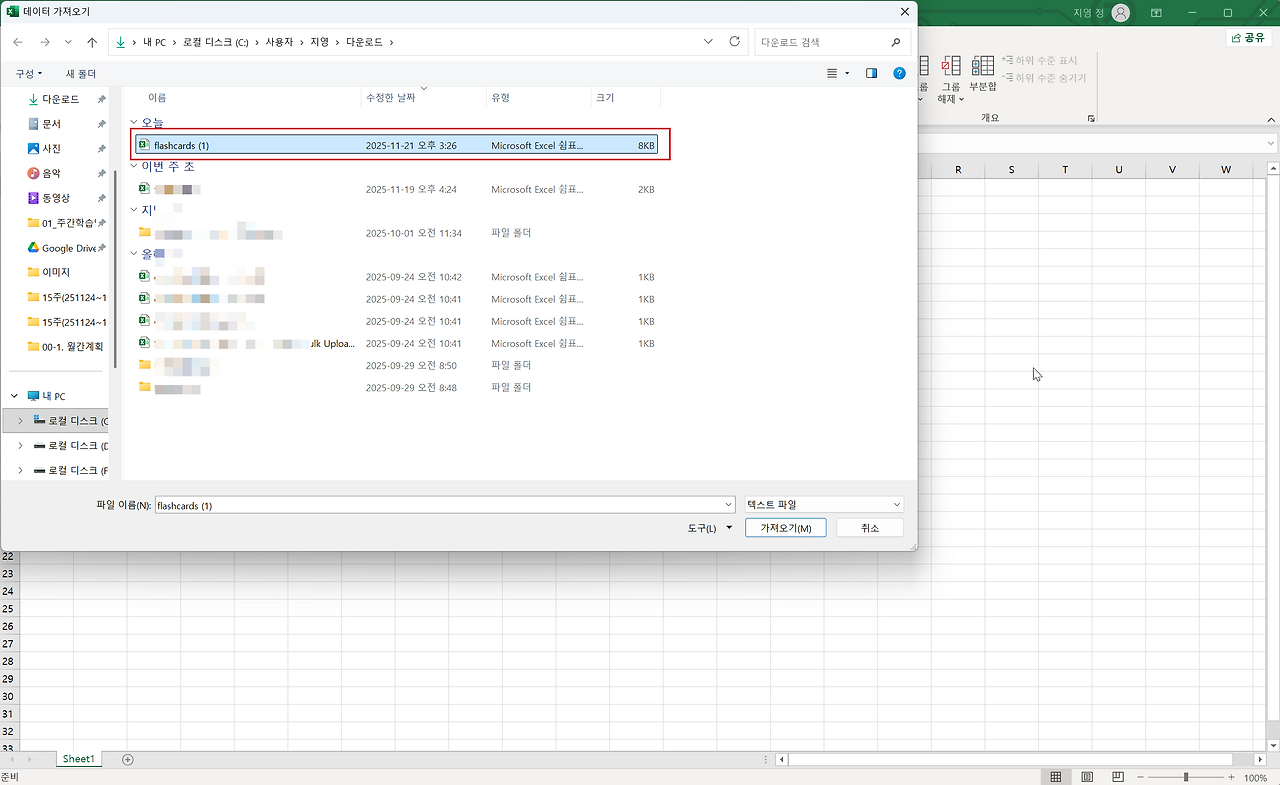Open the 개요 group dialog launcher in Excel
Screen dimensions: 1280x785
pyautogui.click(x=1091, y=119)
